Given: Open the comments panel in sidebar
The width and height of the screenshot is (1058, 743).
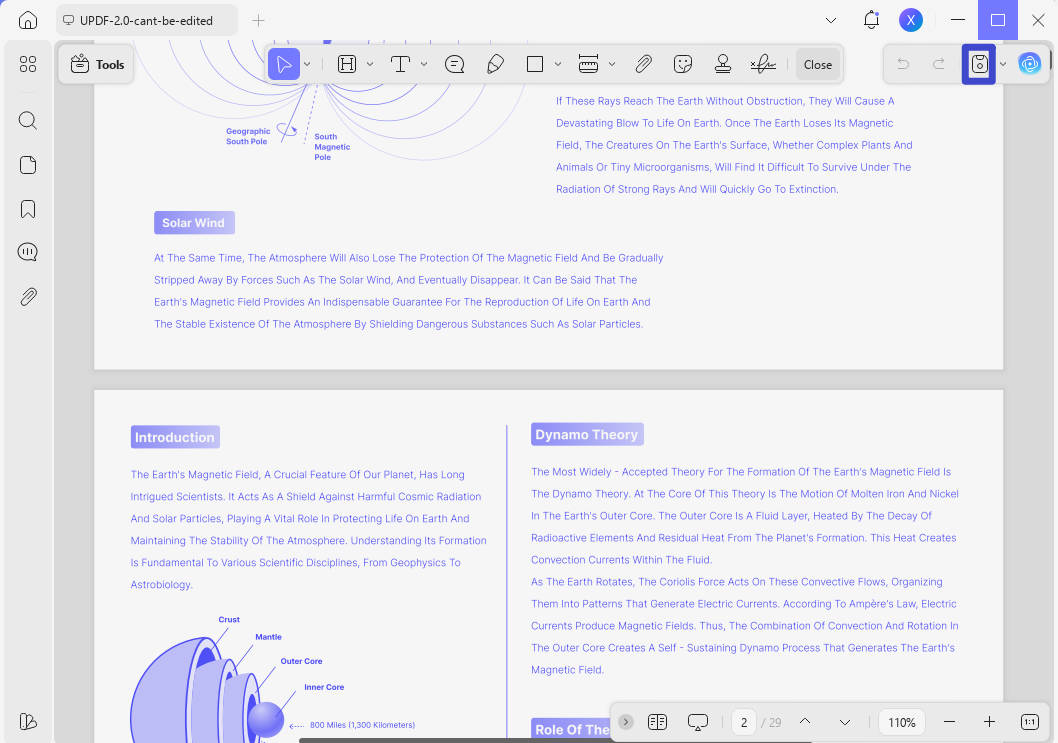Looking at the screenshot, I should coord(28,252).
